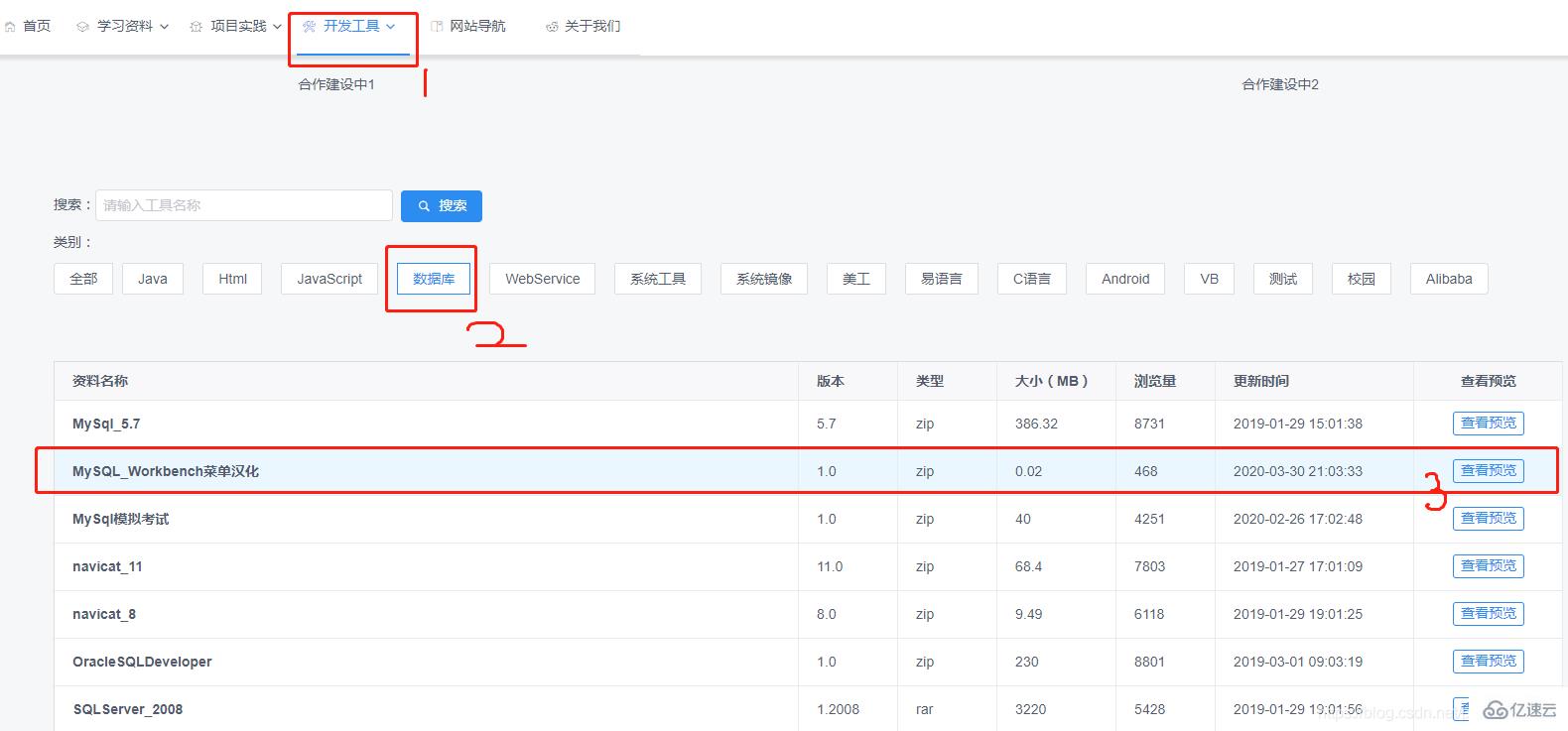Click the MySql_5.7 resource name
1568x731 pixels.
point(106,424)
